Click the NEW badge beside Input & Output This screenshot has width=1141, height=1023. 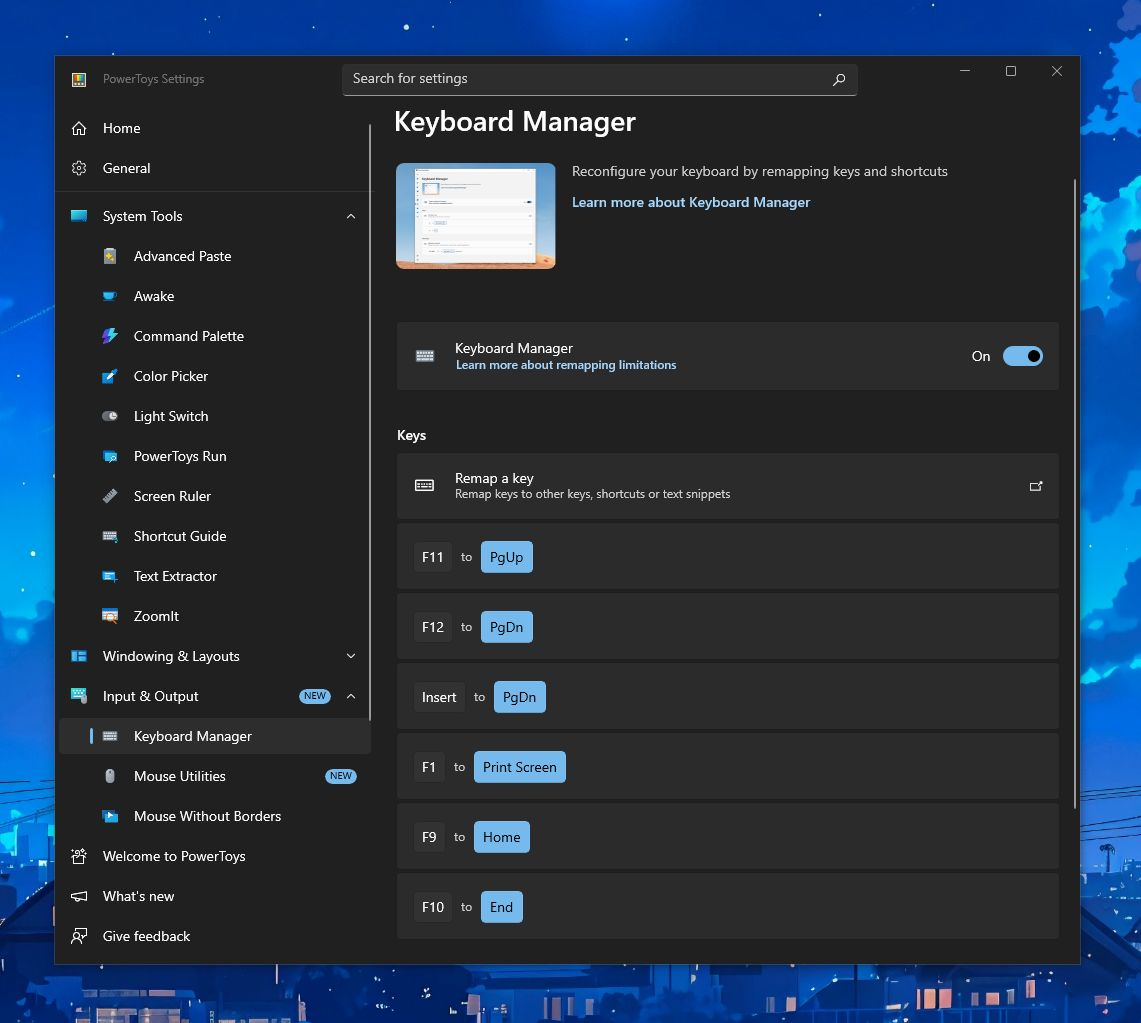click(314, 696)
